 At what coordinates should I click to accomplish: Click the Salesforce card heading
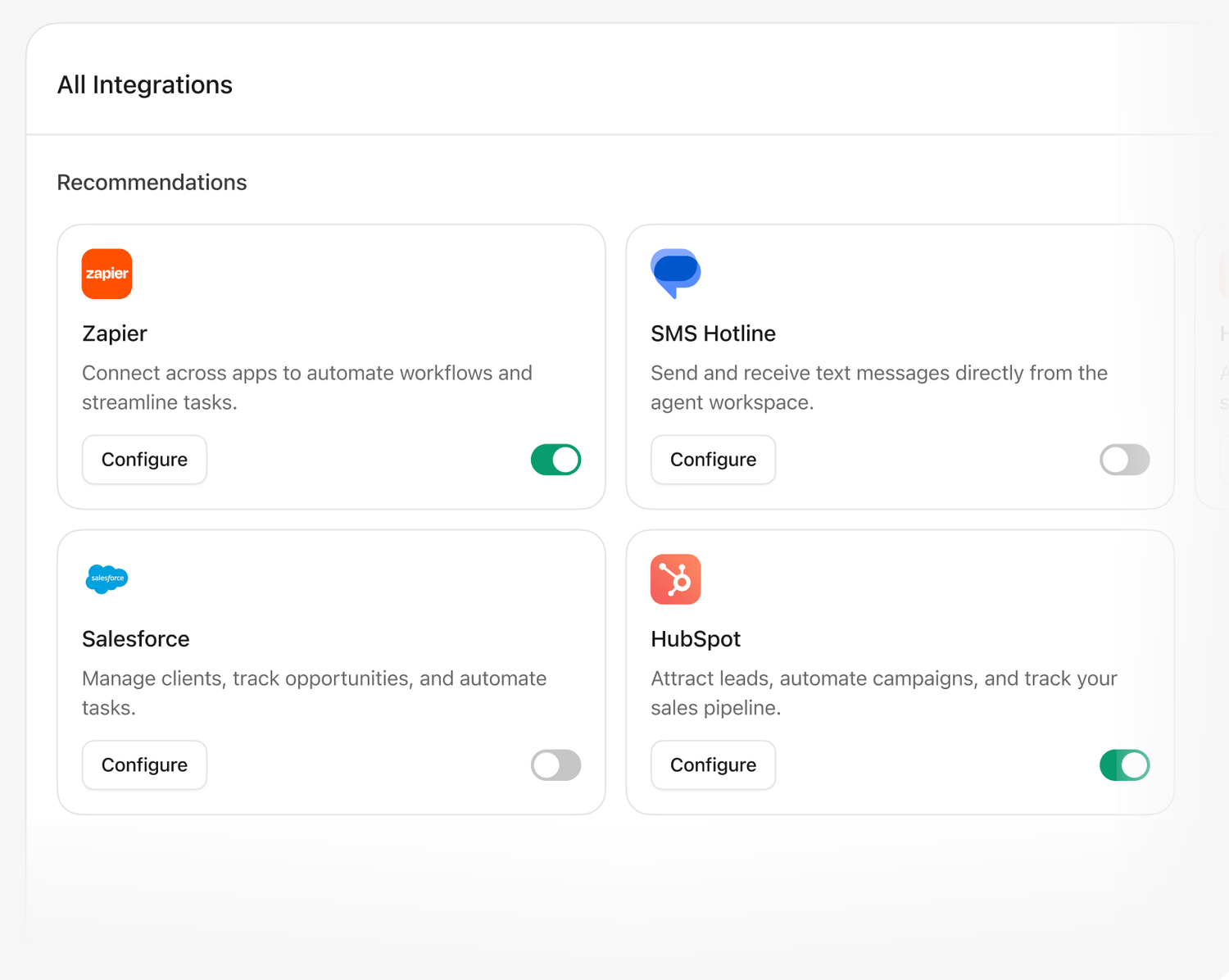click(136, 639)
